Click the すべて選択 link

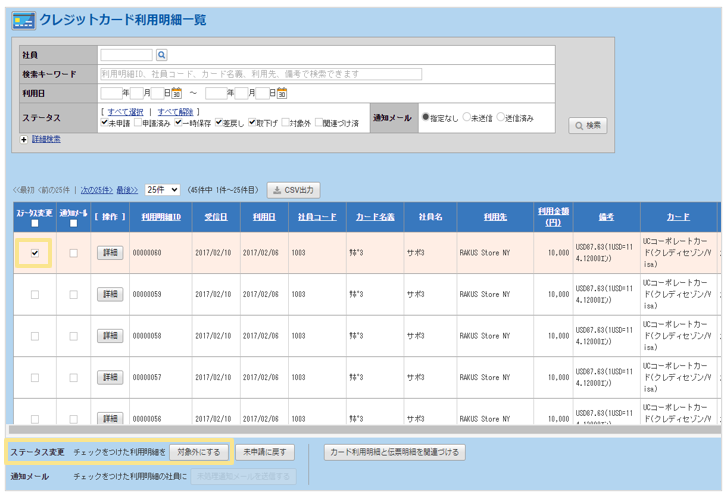125,111
